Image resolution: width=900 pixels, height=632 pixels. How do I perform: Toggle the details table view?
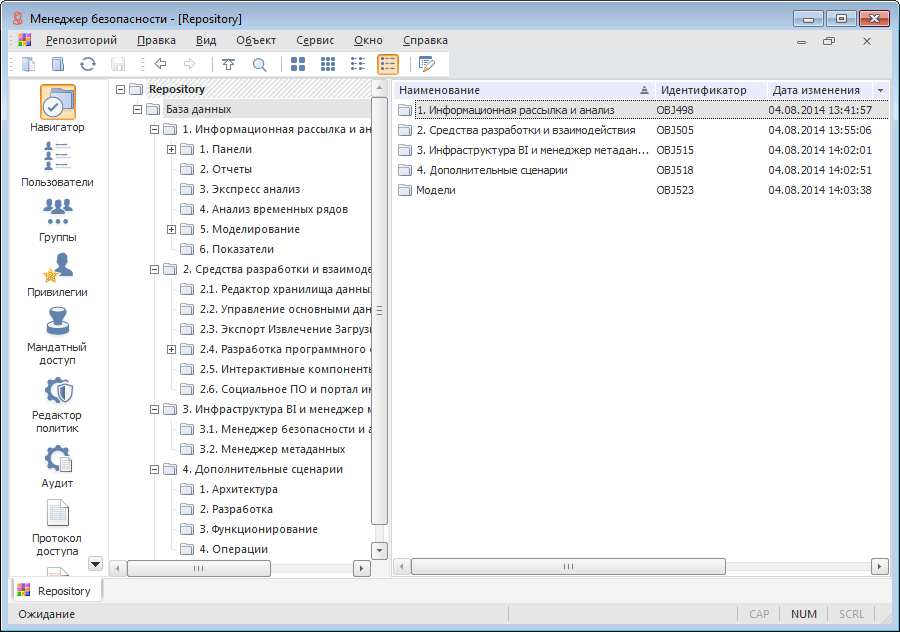point(388,64)
